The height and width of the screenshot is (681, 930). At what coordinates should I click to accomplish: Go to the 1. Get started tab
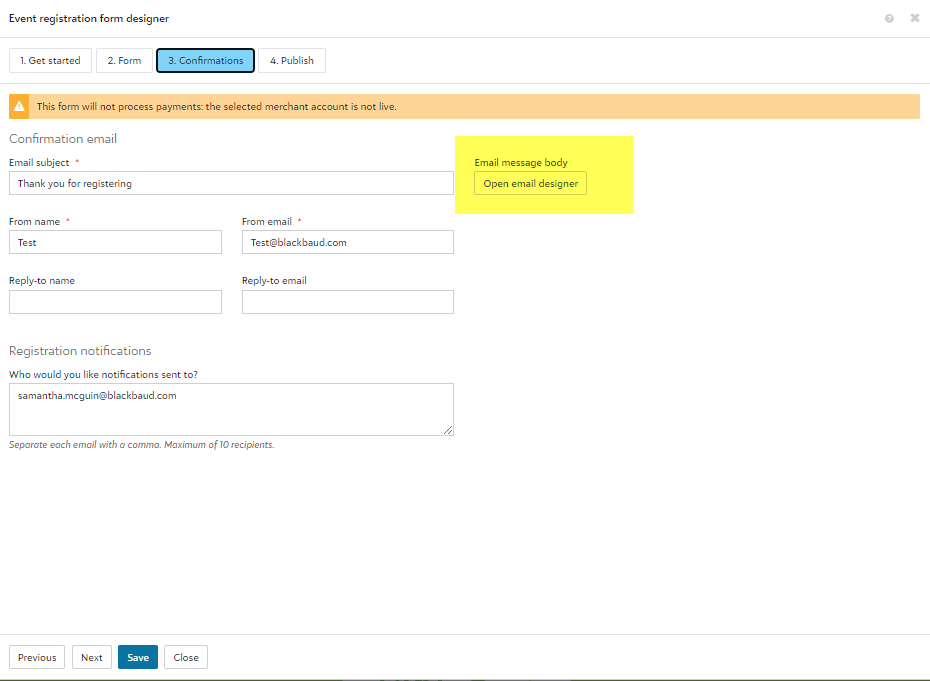[50, 61]
